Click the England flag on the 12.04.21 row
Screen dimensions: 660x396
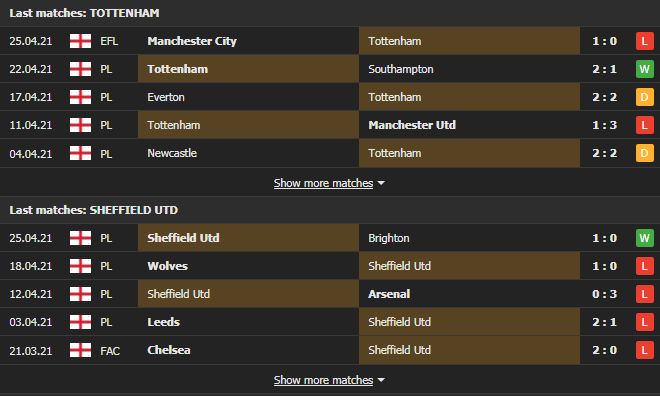(80, 294)
